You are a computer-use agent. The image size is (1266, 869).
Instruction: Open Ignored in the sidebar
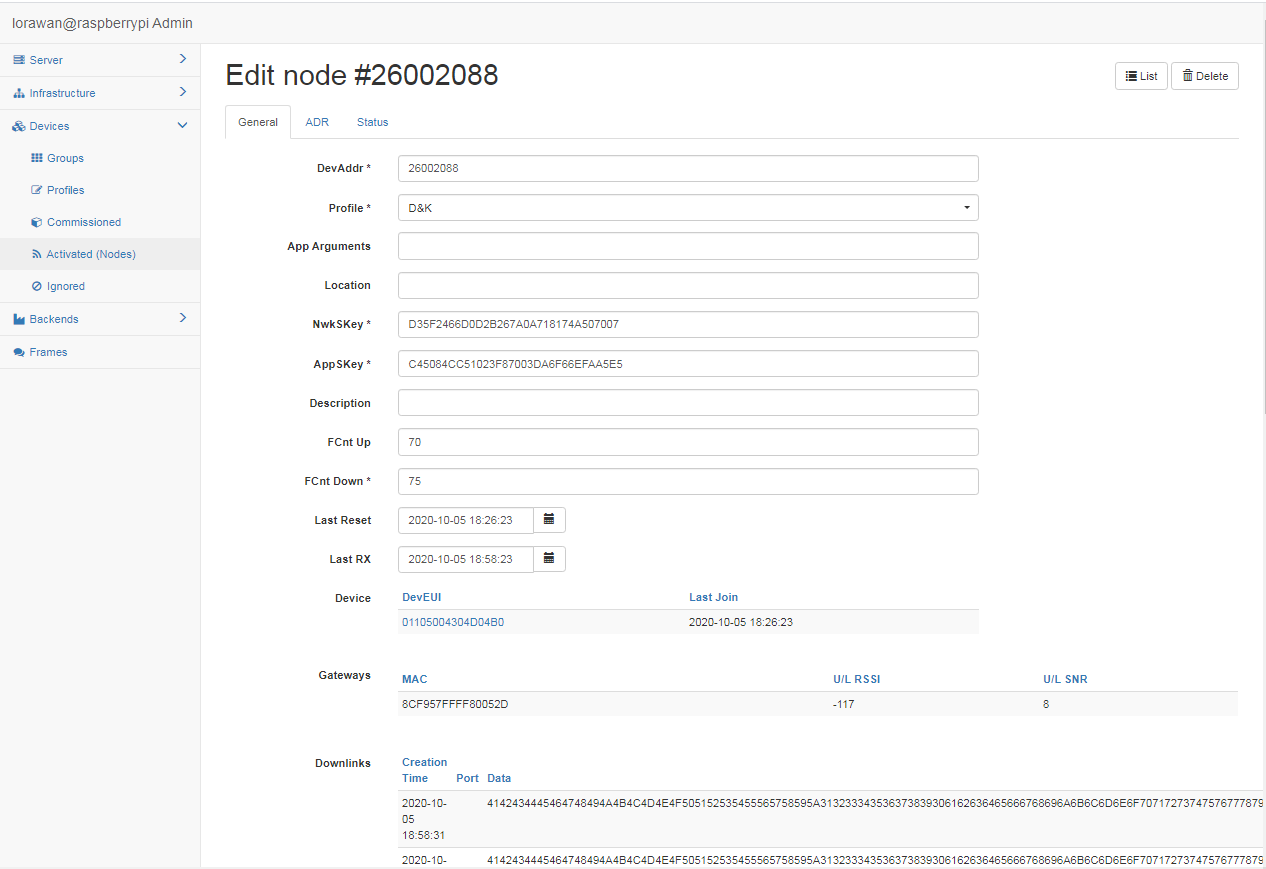100,286
